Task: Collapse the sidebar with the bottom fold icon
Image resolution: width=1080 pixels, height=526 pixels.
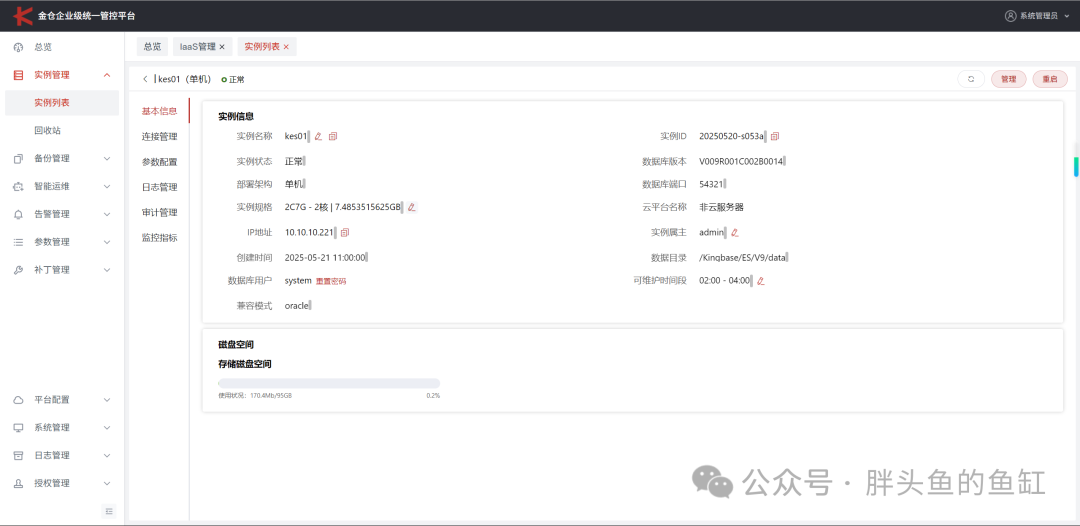Action: (x=109, y=511)
